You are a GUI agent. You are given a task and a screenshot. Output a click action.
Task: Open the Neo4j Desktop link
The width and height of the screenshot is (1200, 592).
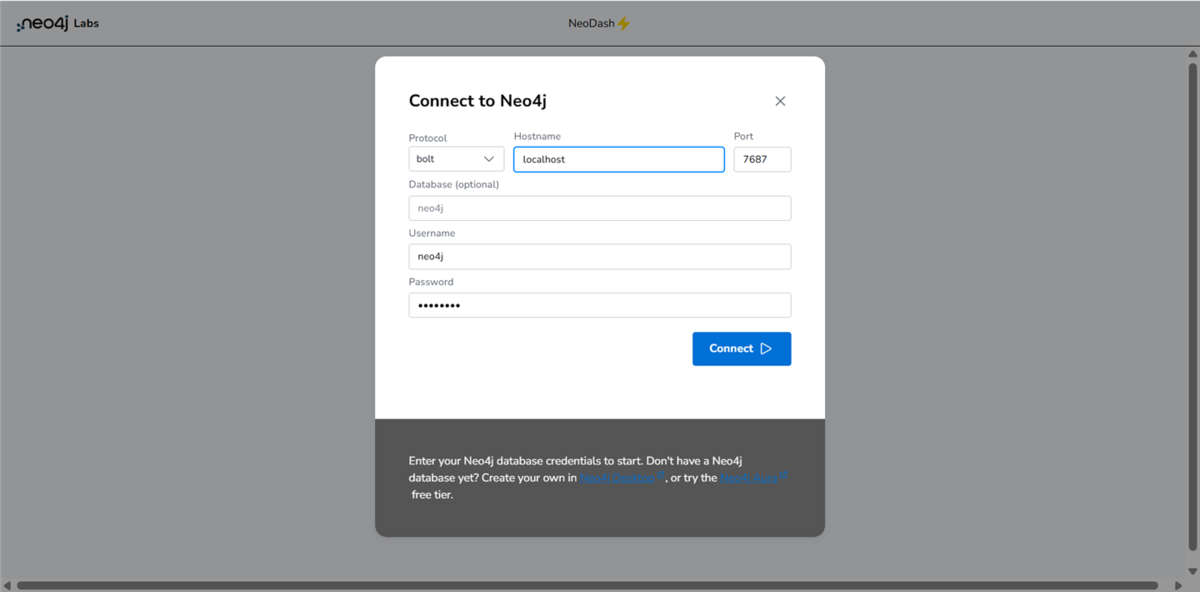coord(622,478)
